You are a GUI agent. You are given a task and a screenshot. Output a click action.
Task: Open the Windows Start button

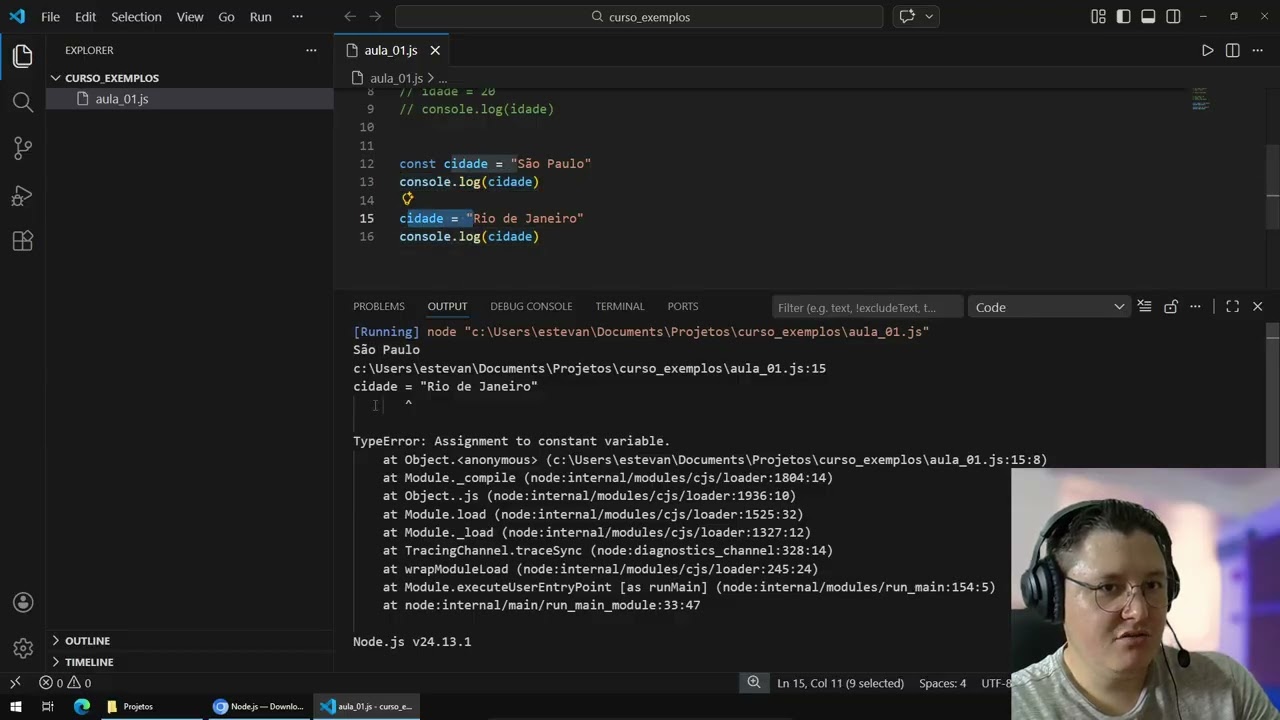pos(15,707)
